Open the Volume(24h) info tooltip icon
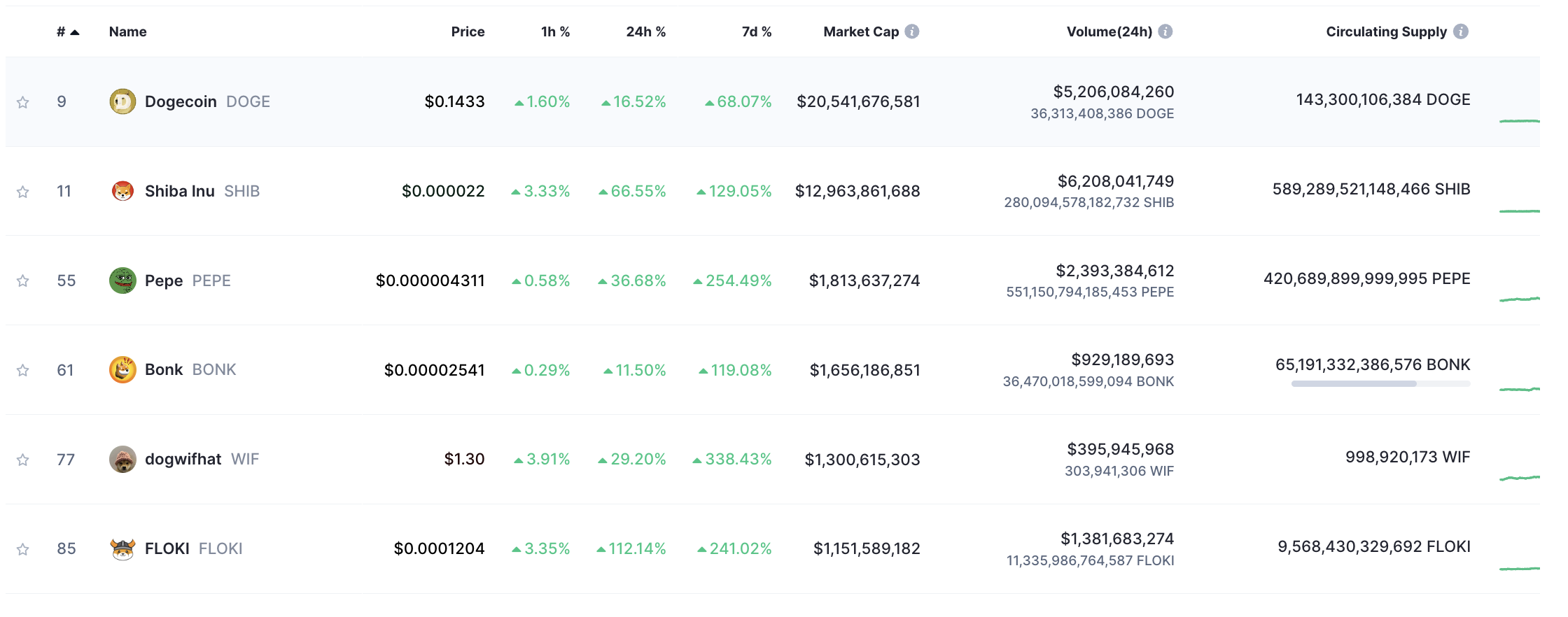 (x=1165, y=31)
